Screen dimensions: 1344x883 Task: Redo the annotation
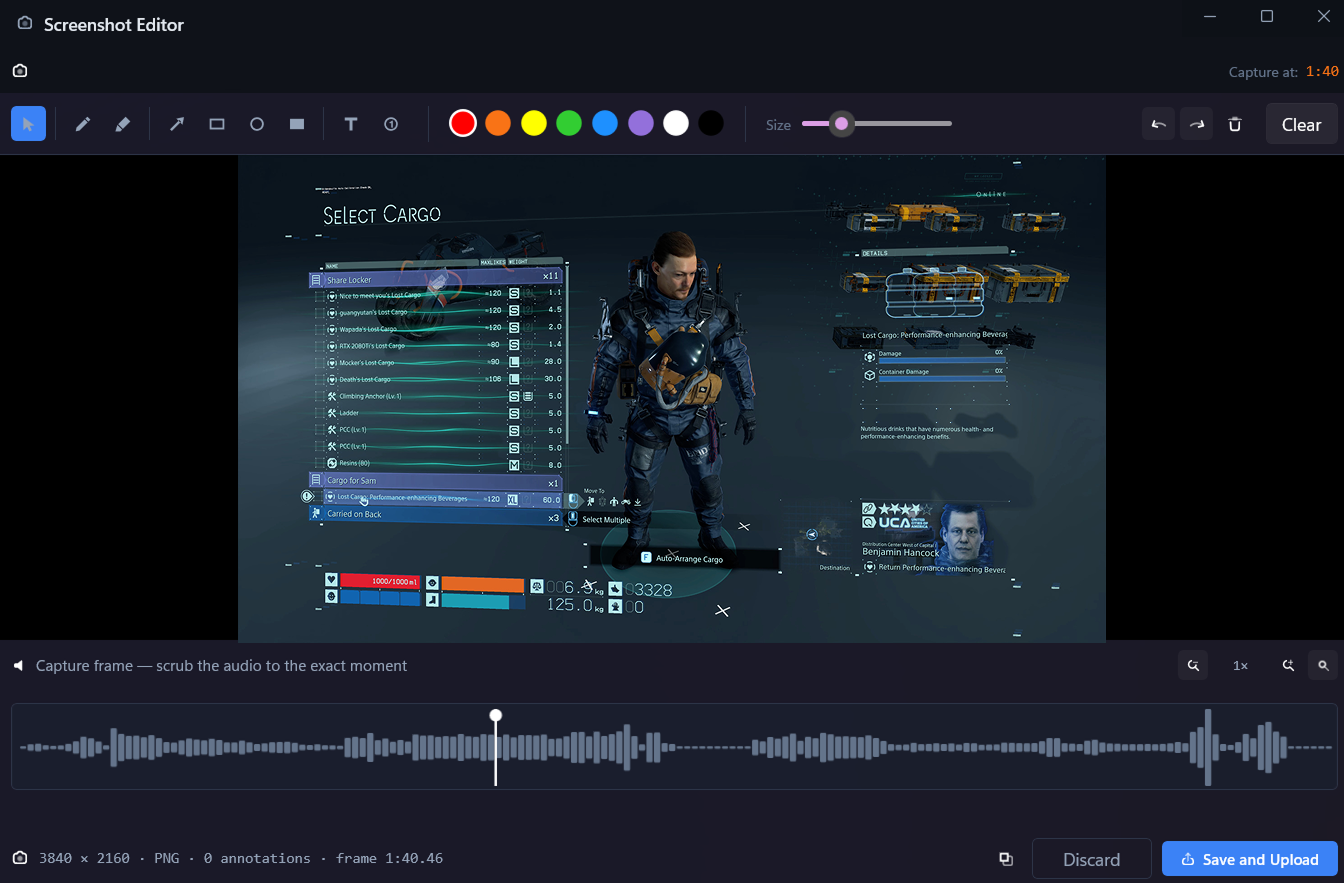(x=1197, y=124)
